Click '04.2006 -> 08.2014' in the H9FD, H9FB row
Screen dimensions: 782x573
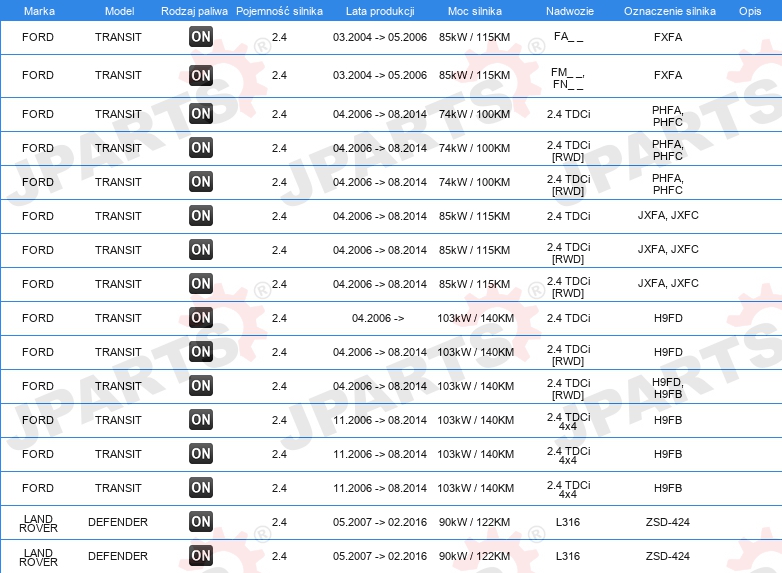(380, 386)
